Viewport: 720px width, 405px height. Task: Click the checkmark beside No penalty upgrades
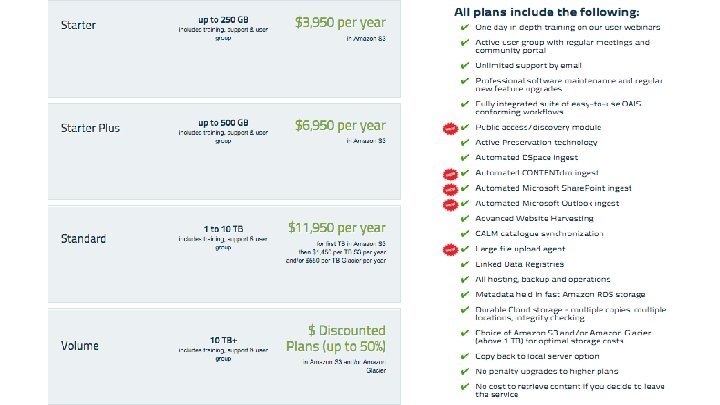tap(464, 371)
